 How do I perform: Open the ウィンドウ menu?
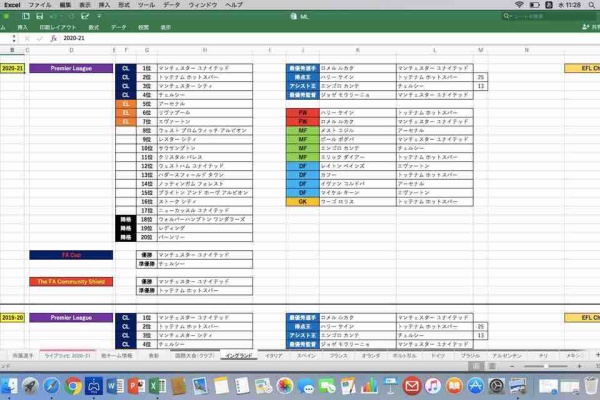coord(203,5)
